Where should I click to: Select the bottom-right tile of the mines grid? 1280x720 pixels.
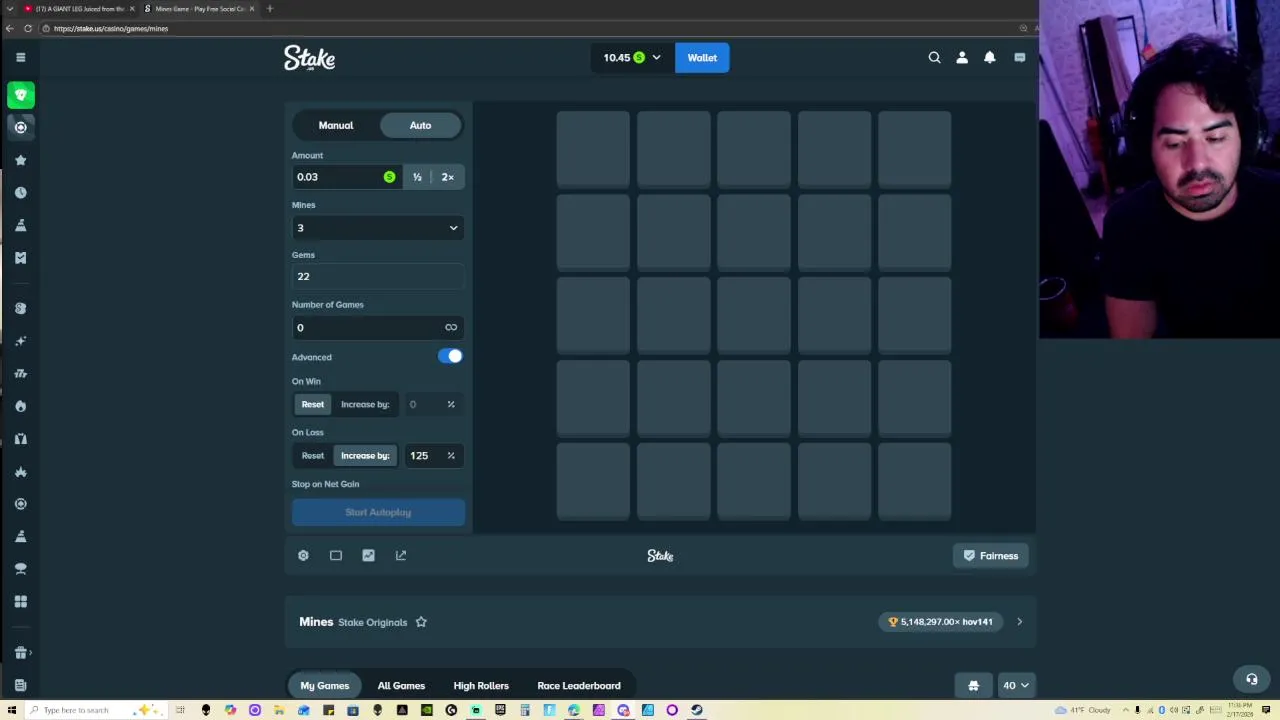(914, 481)
